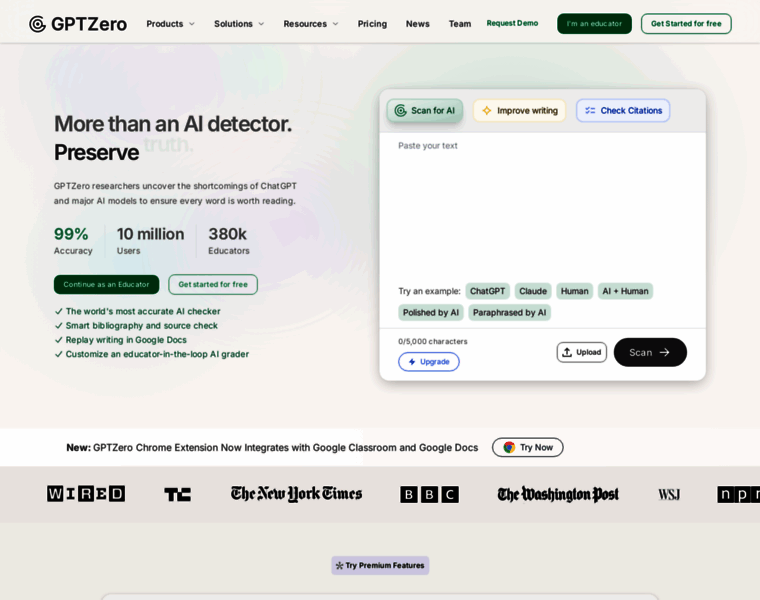This screenshot has height=600, width=760.
Task: Click the Scan for AI swirl icon
Action: (400, 111)
